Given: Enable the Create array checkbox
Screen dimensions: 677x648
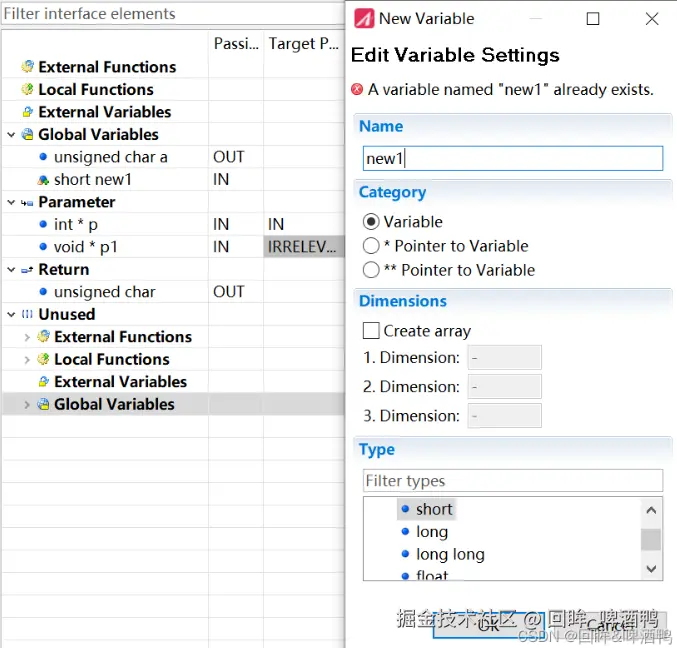Looking at the screenshot, I should click(x=371, y=331).
